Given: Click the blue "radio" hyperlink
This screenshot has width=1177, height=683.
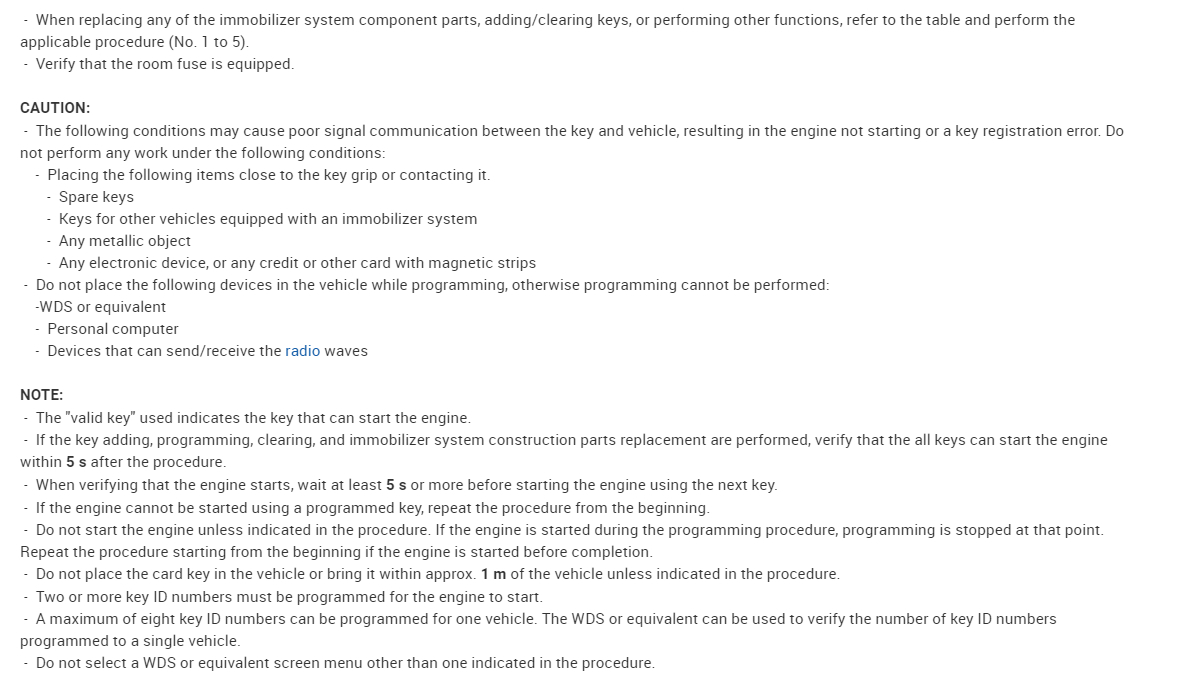Looking at the screenshot, I should click(x=302, y=351).
